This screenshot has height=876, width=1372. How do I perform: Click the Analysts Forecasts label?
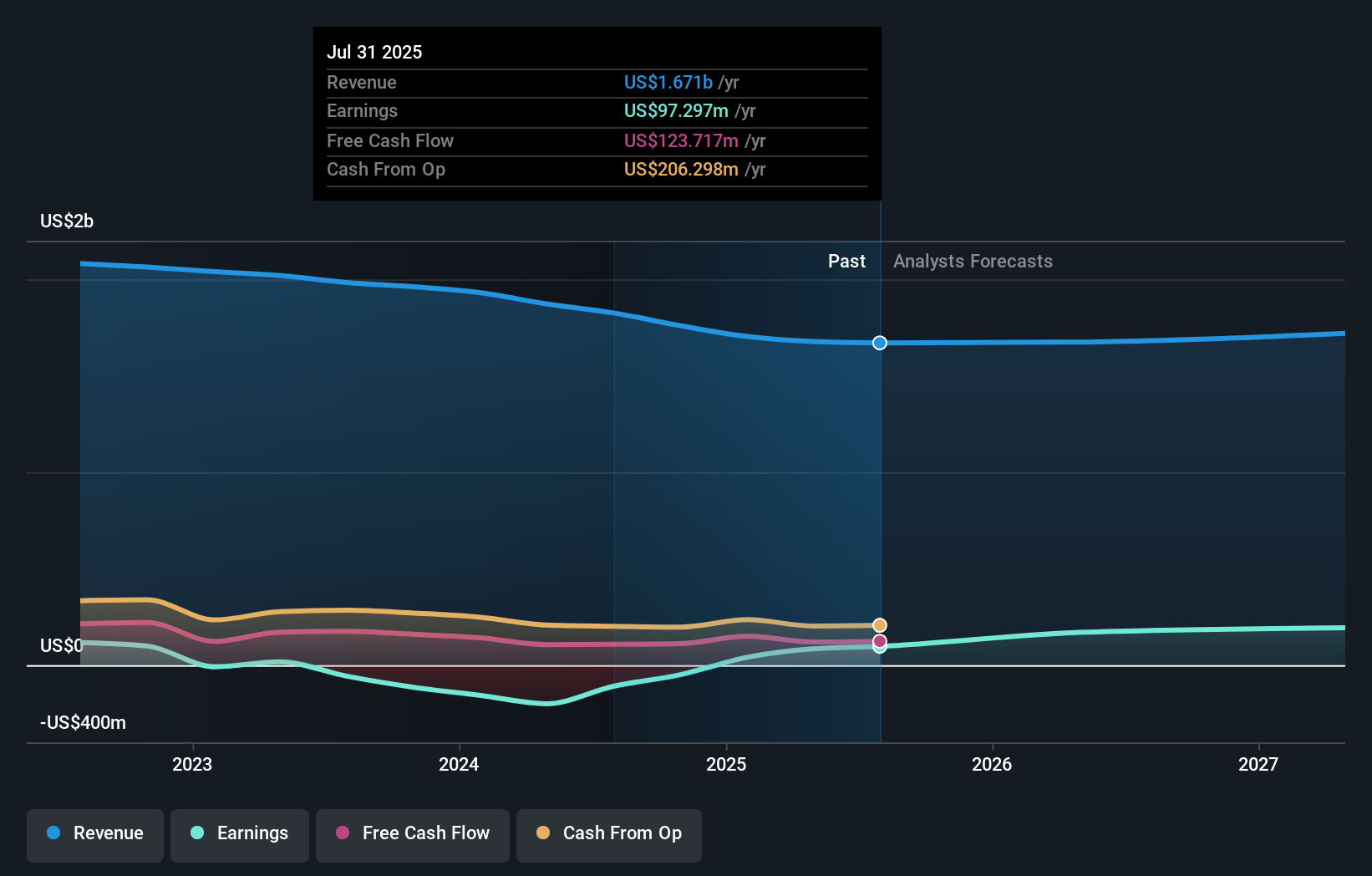point(973,262)
